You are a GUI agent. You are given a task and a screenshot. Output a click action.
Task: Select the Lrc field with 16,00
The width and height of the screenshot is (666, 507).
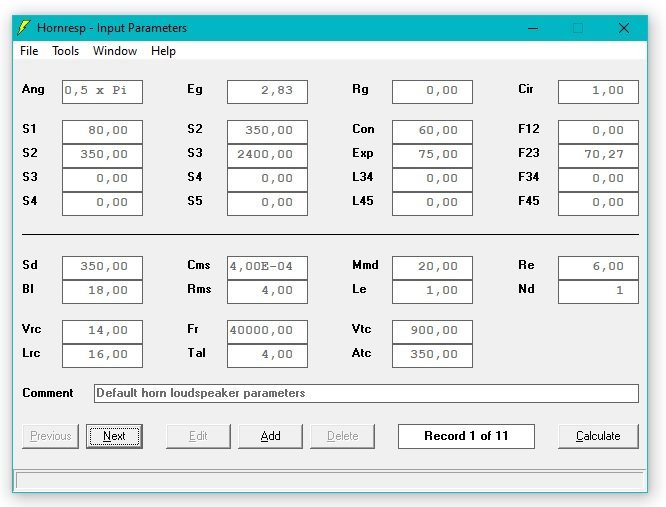(102, 356)
